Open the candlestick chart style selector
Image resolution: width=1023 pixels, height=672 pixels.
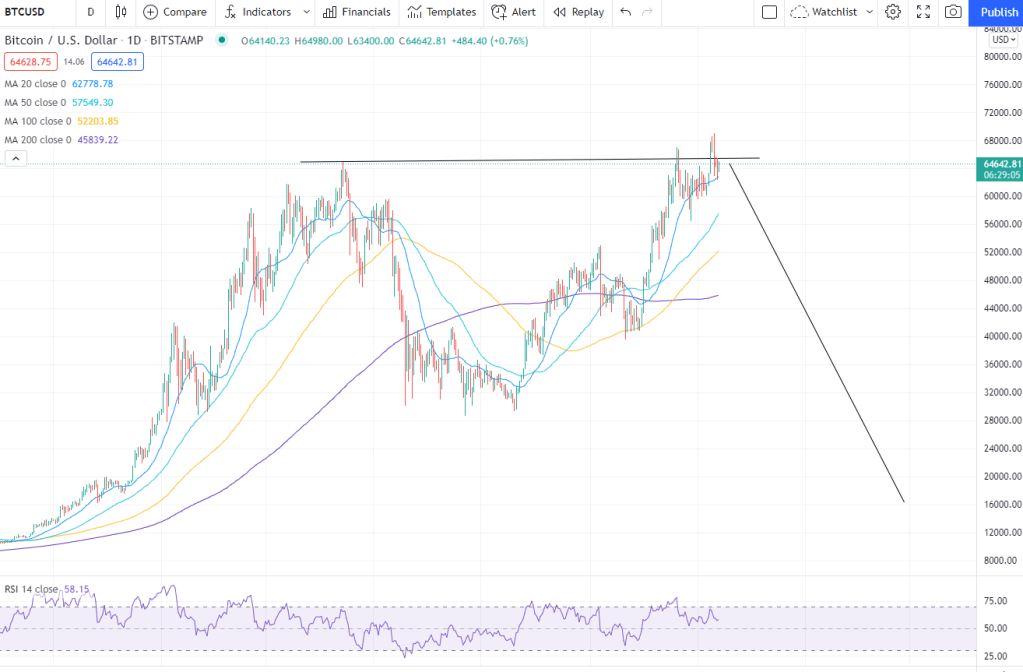(x=121, y=12)
